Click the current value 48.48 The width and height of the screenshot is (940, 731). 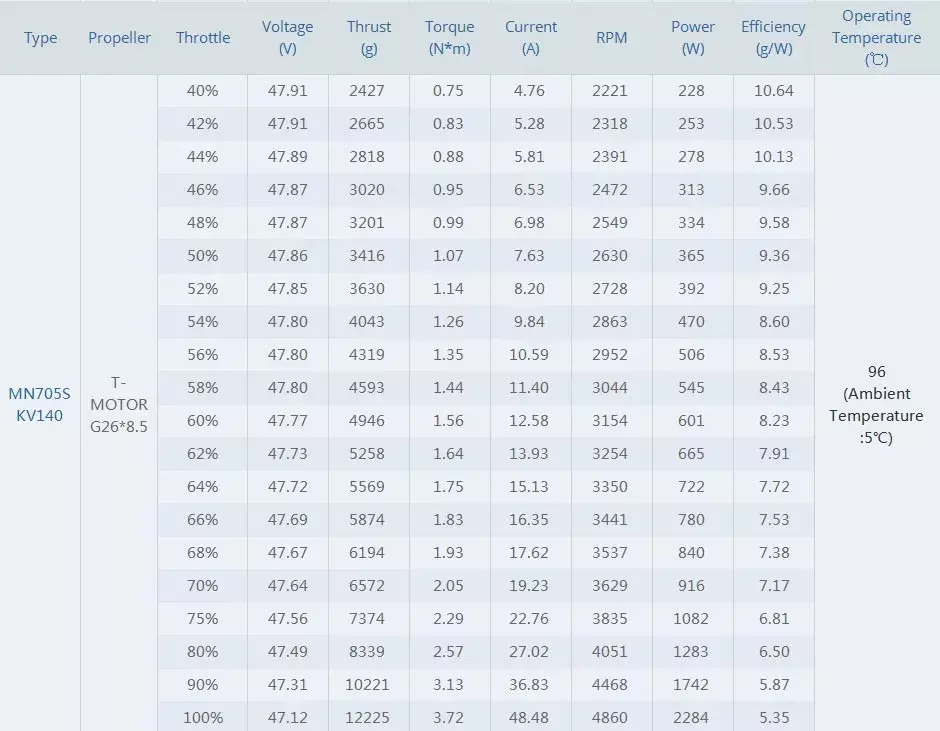pos(530,717)
